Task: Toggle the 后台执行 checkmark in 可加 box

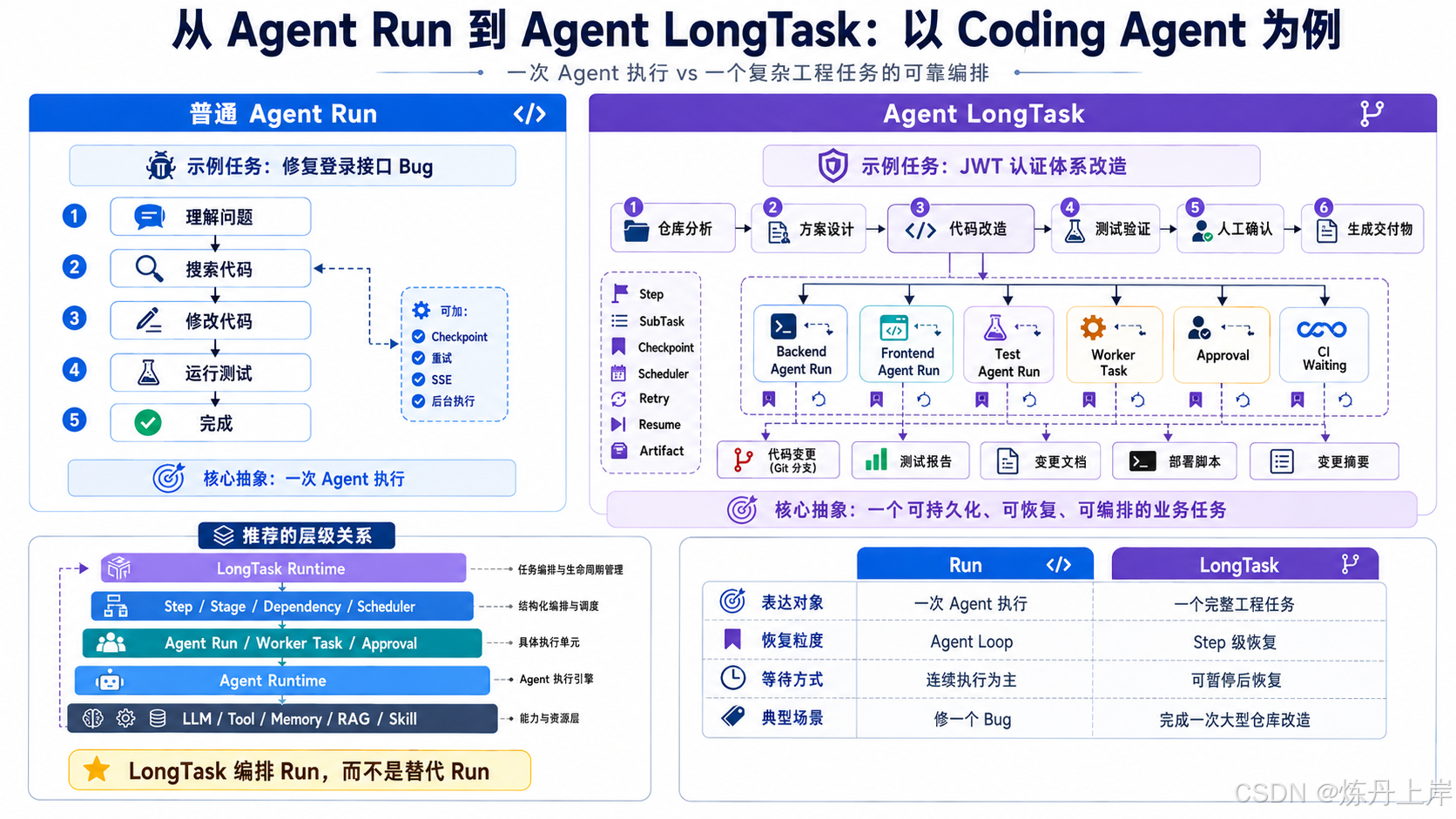Action: (418, 401)
